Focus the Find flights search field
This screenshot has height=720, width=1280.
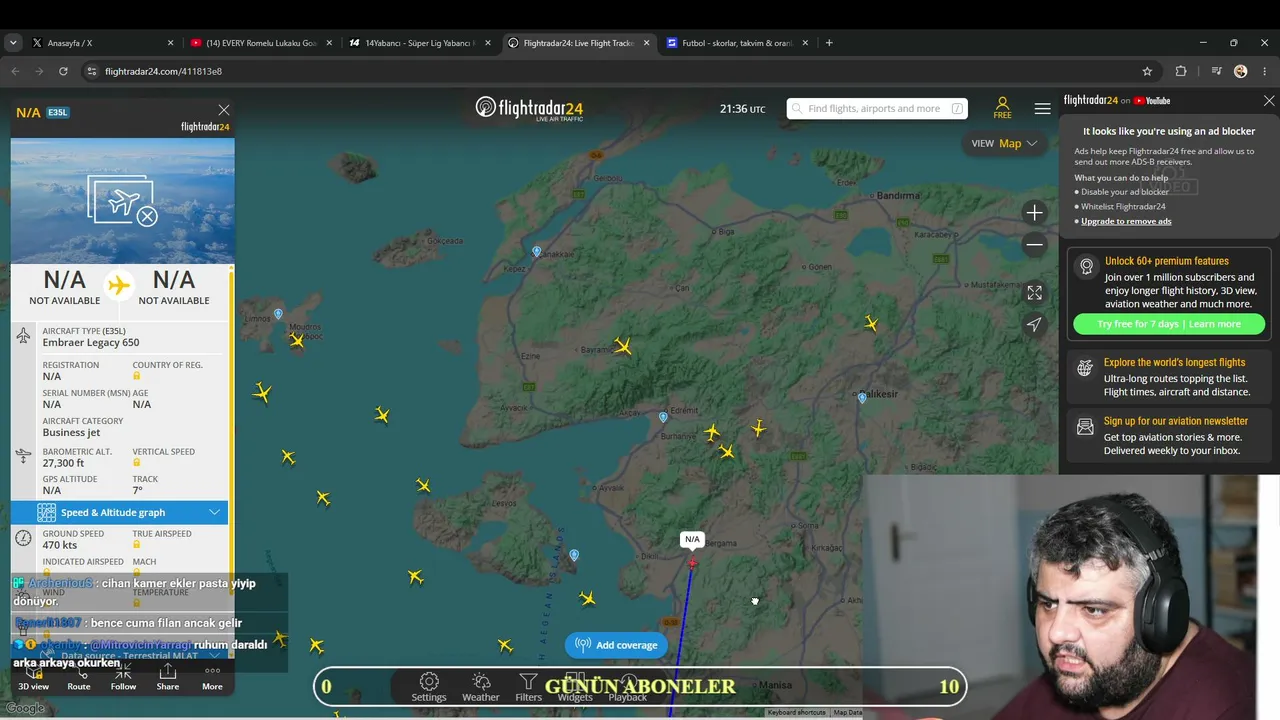tap(877, 109)
